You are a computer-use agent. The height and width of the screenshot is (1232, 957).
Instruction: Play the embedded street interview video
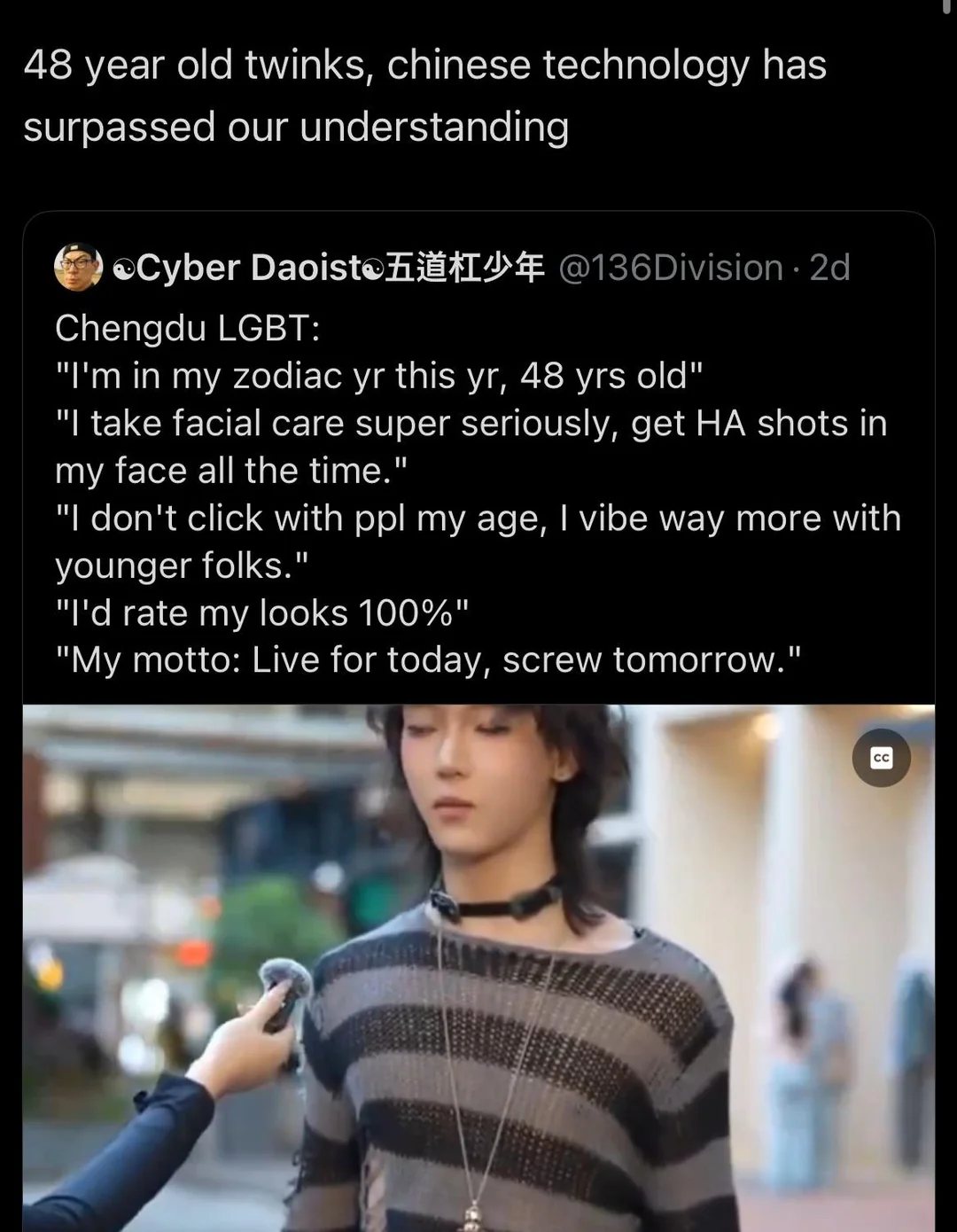(478, 968)
